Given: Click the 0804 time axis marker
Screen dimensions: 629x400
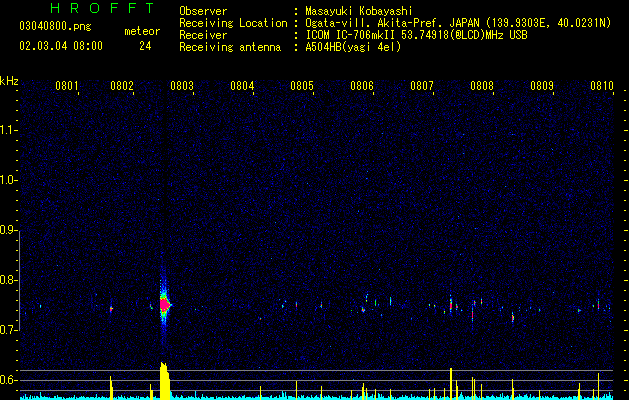Looking at the screenshot, I should point(242,86).
